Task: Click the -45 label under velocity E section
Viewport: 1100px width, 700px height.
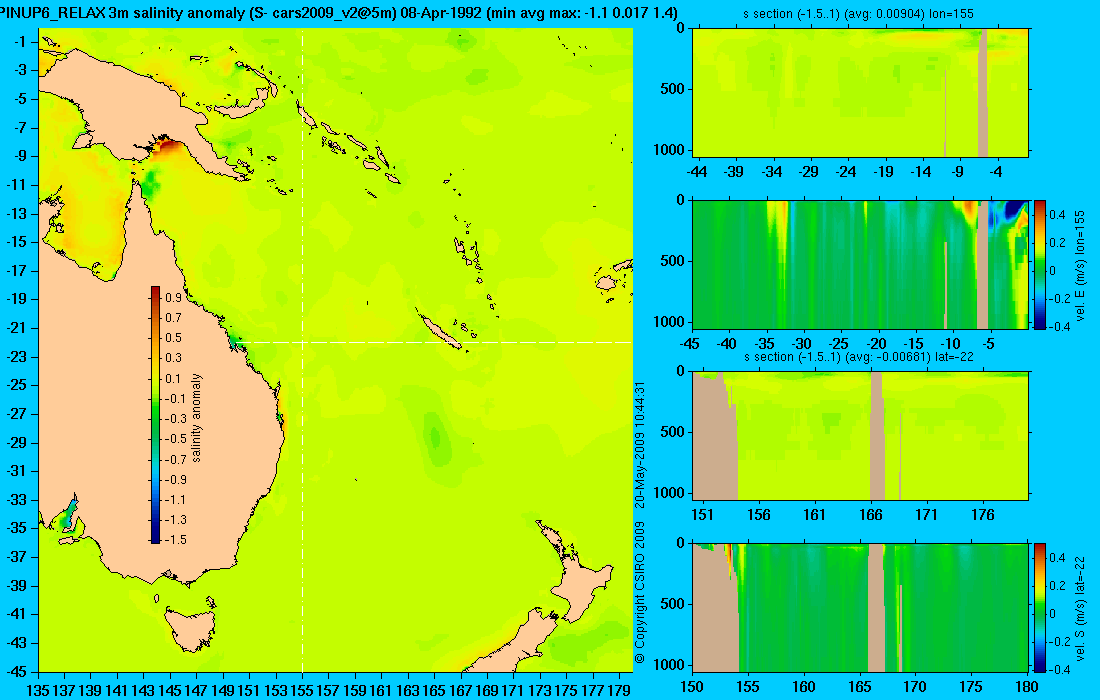Action: point(690,344)
